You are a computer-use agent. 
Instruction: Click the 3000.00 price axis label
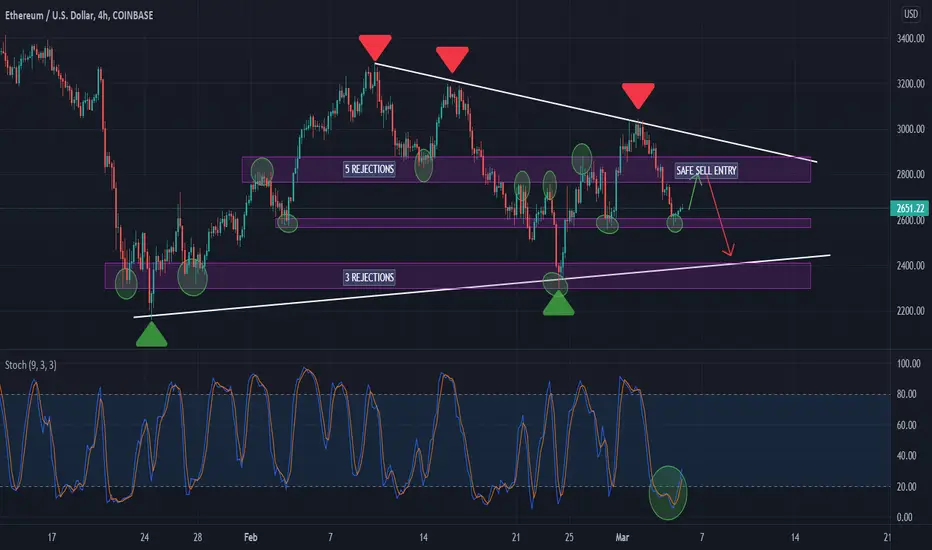coord(911,130)
